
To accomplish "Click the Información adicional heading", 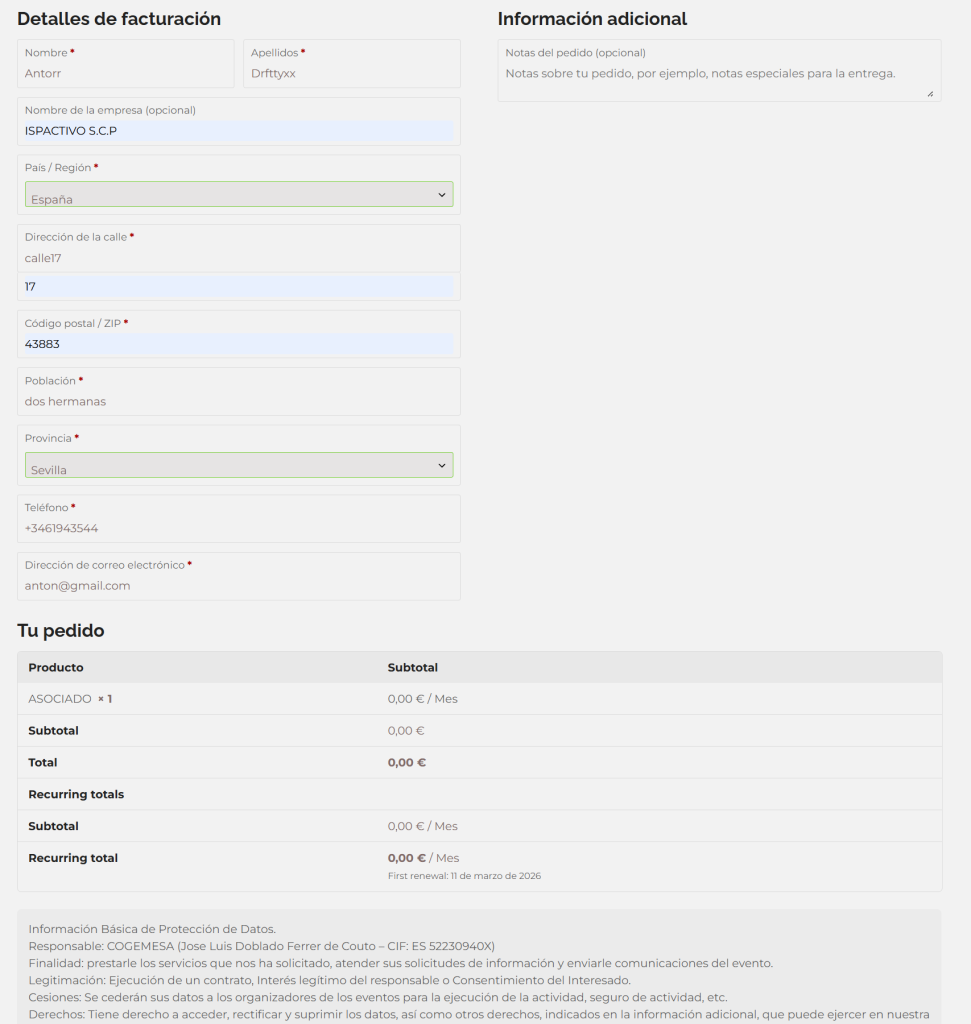I will pos(592,19).
